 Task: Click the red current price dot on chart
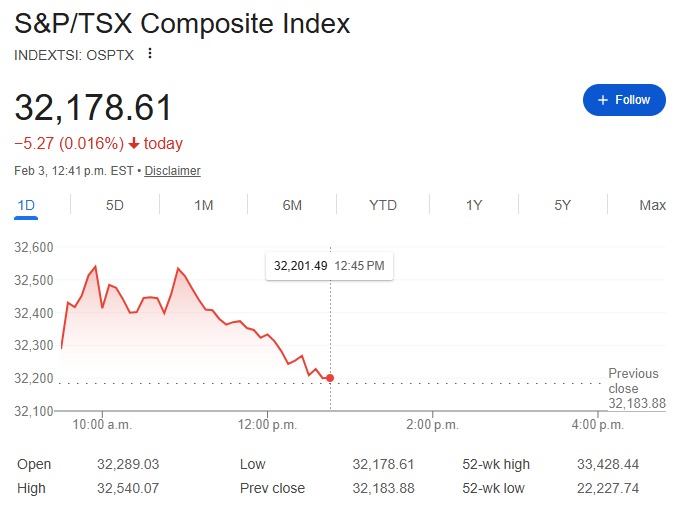coord(330,378)
